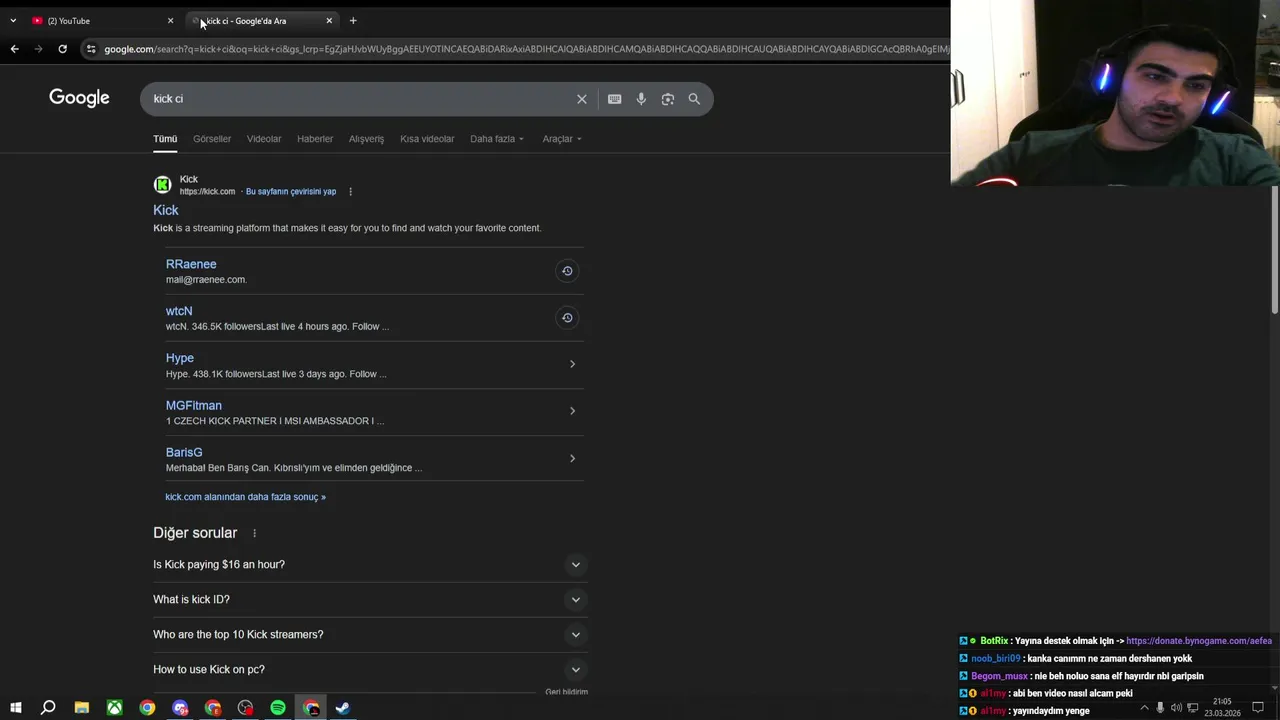Submit search with the magnifier icon
Screen dimensions: 1280x720
[x=694, y=99]
